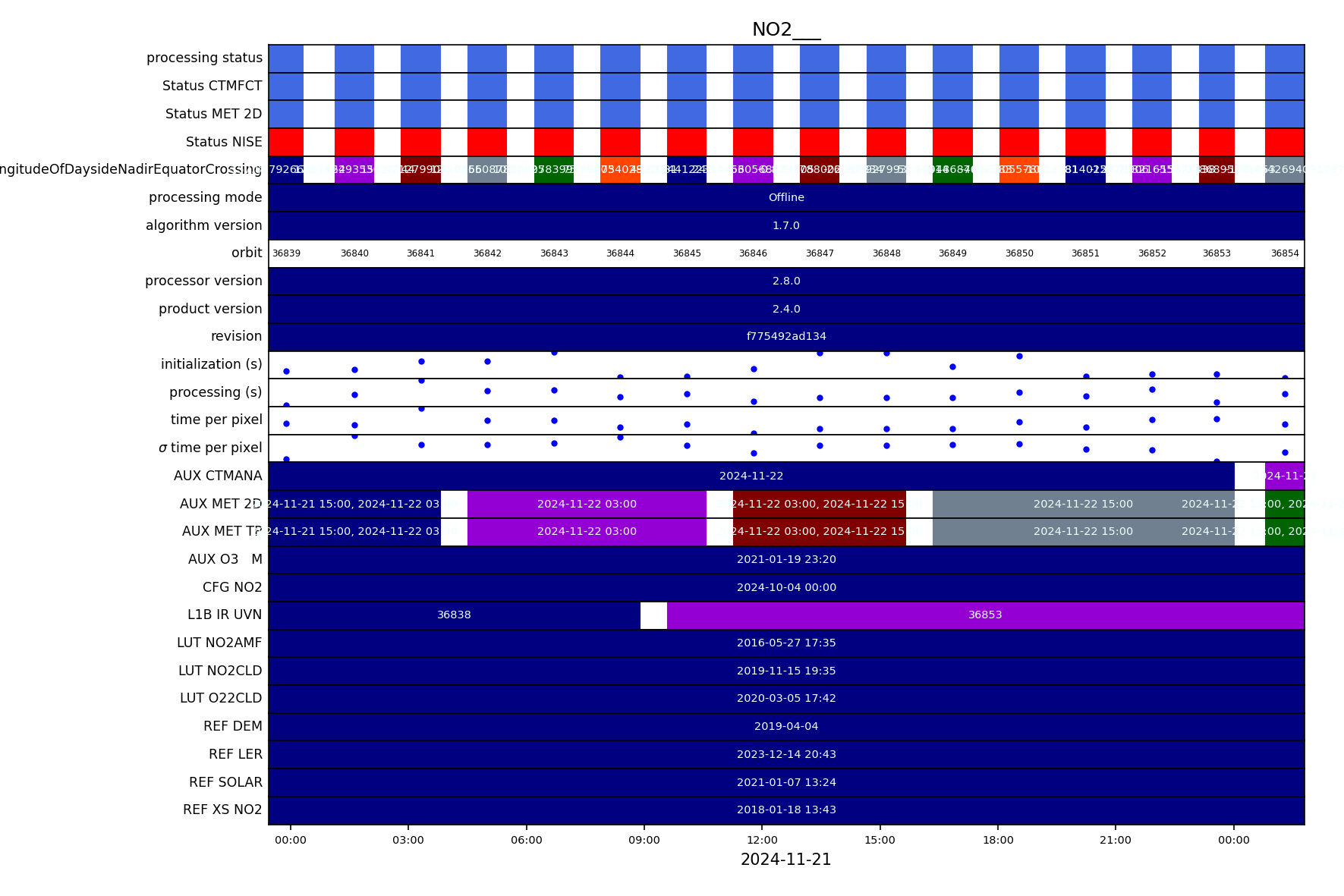Screen dimensions: 1344x896
Task: Click orbit number 36844
Action: 620,253
